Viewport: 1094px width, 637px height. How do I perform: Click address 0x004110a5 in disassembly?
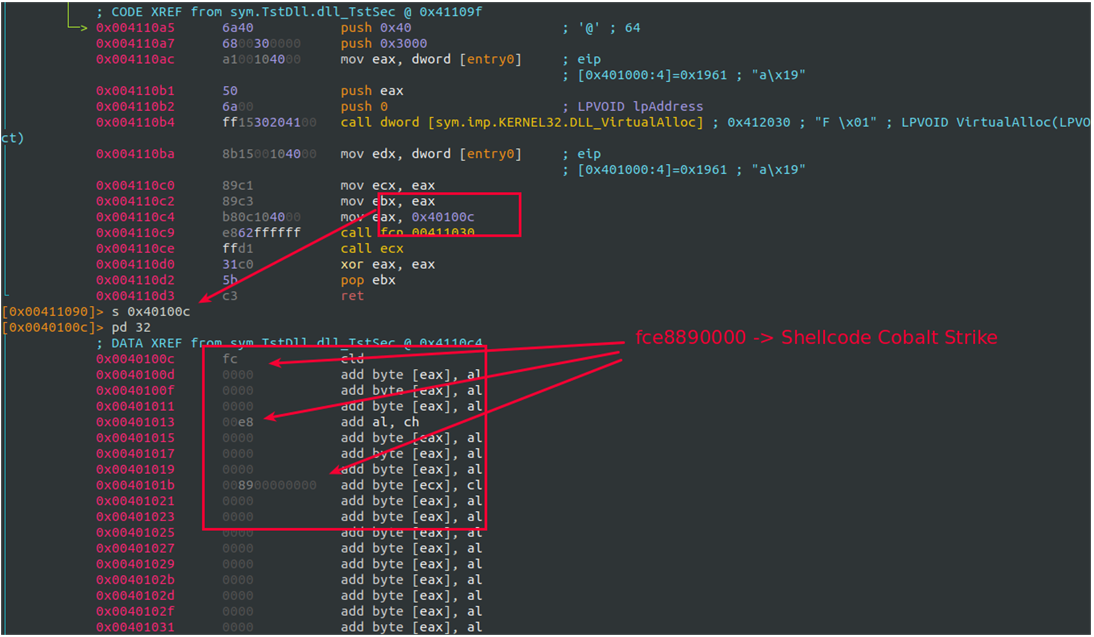135,28
